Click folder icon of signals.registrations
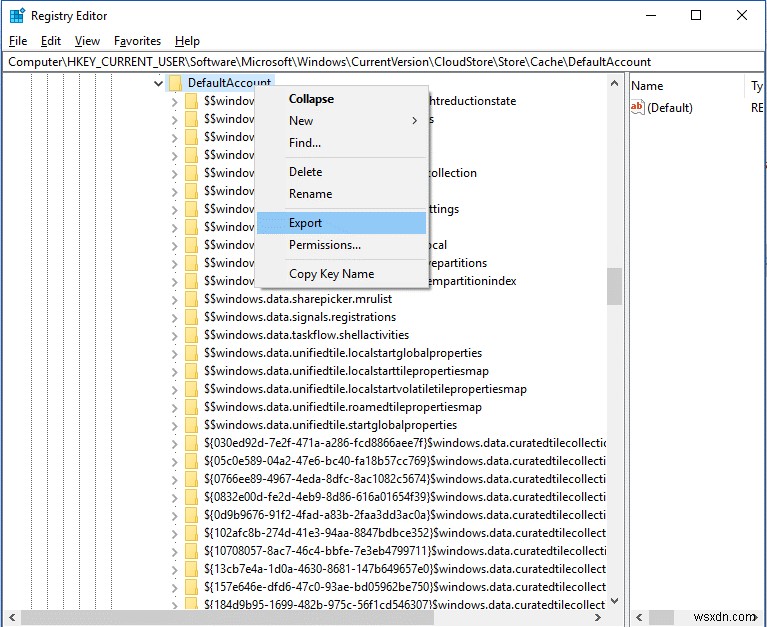The image size is (767, 627). [191, 317]
